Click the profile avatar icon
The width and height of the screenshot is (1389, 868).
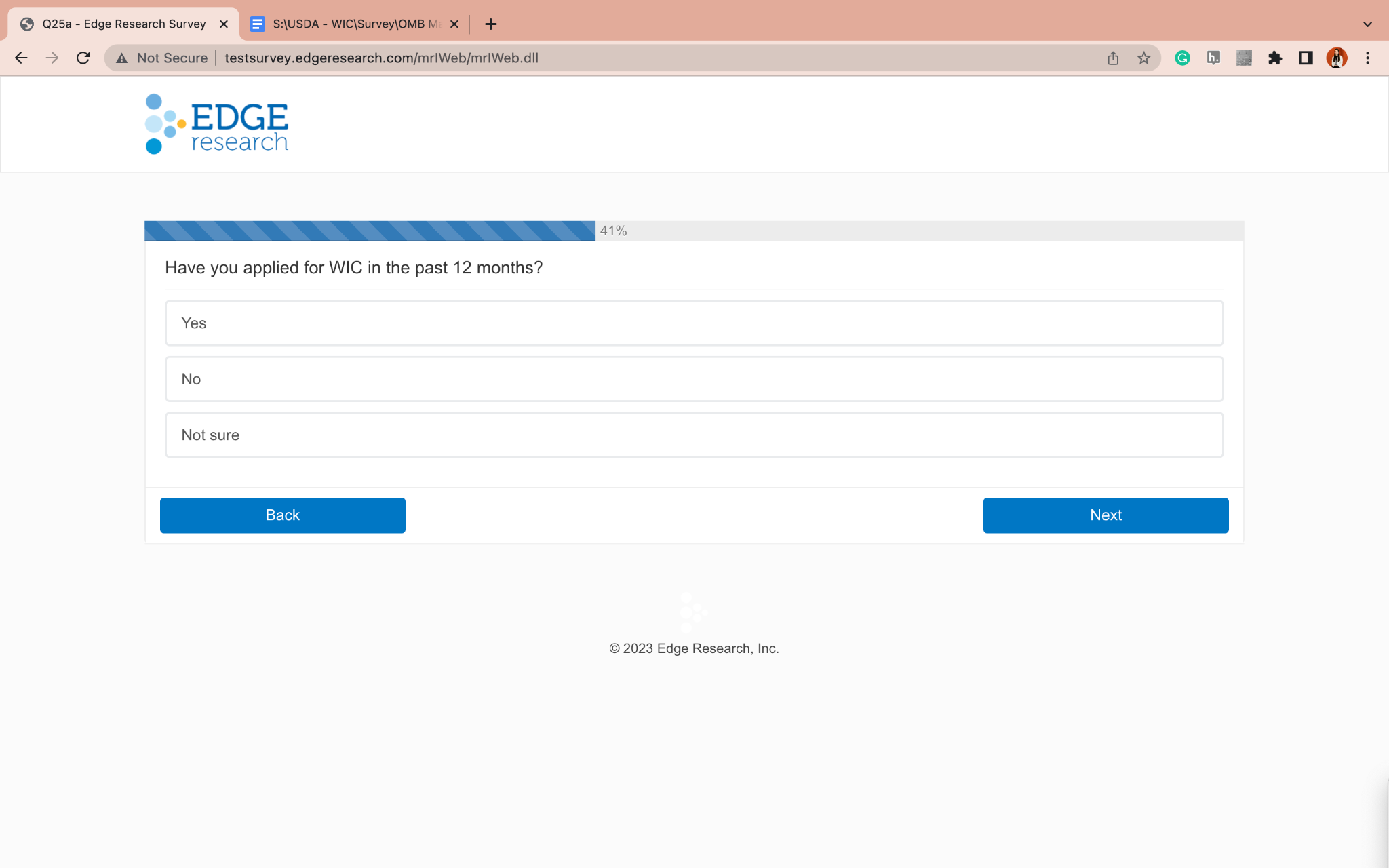(x=1336, y=58)
